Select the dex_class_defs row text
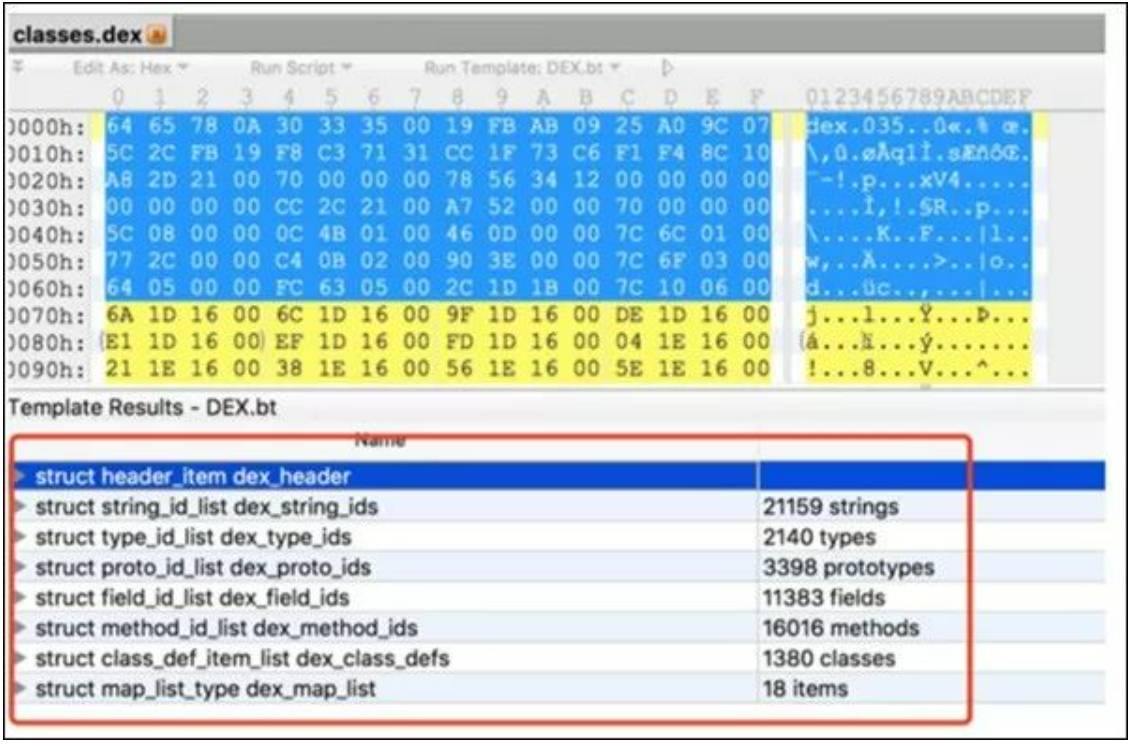This screenshot has height=745, width=1132. (x=242, y=658)
